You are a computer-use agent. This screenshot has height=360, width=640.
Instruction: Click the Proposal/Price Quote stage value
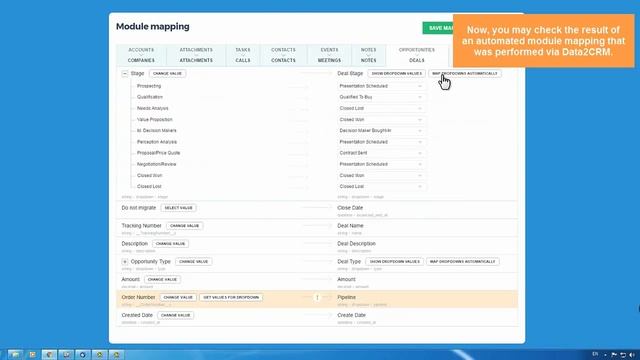click(158, 153)
